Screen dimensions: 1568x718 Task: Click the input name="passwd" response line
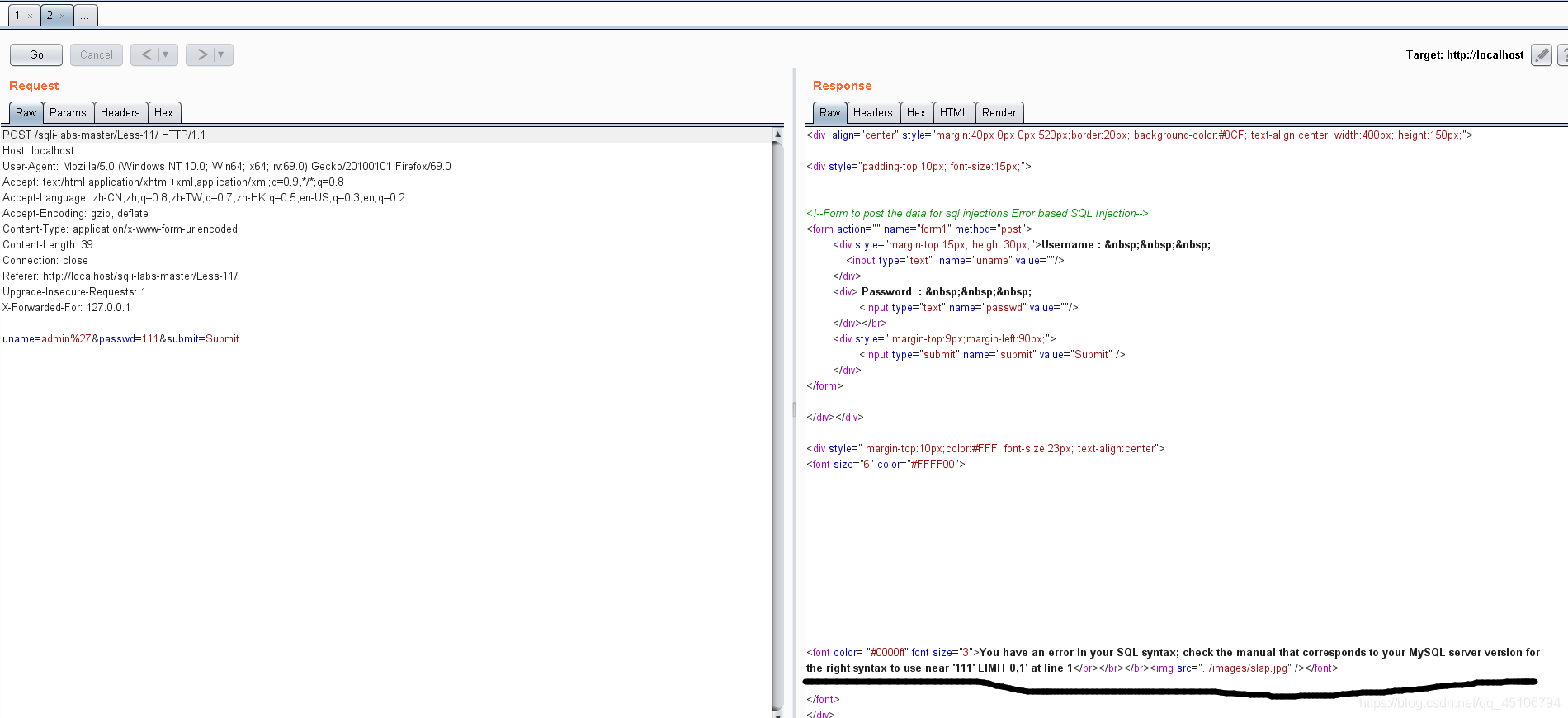coord(969,307)
